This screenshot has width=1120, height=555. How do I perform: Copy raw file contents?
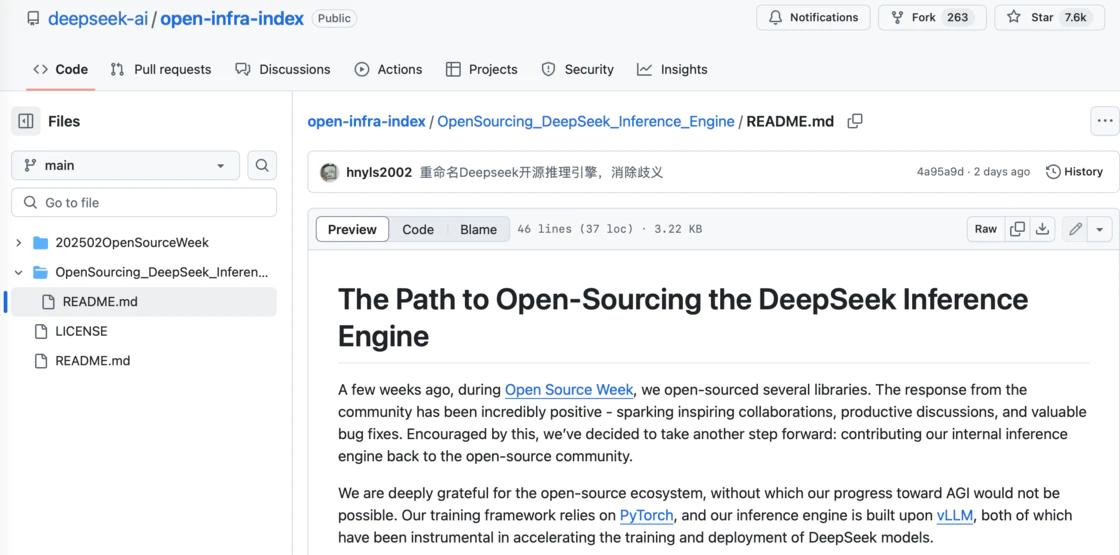1018,229
